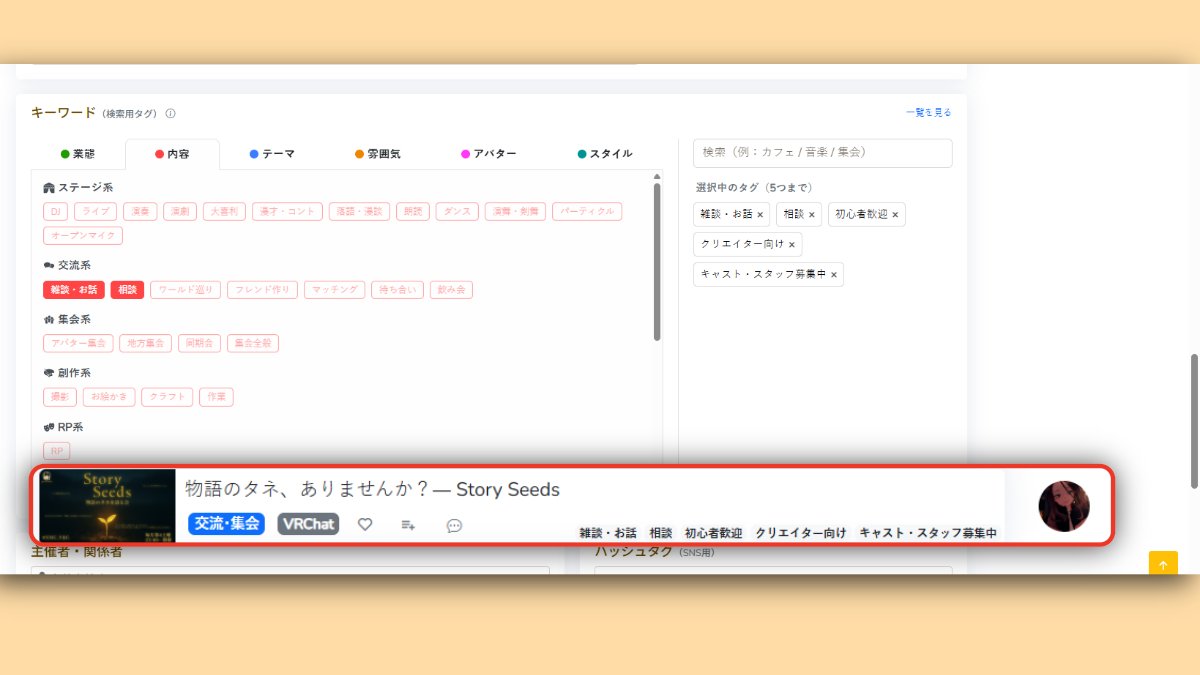Click the tag search input field

click(822, 152)
